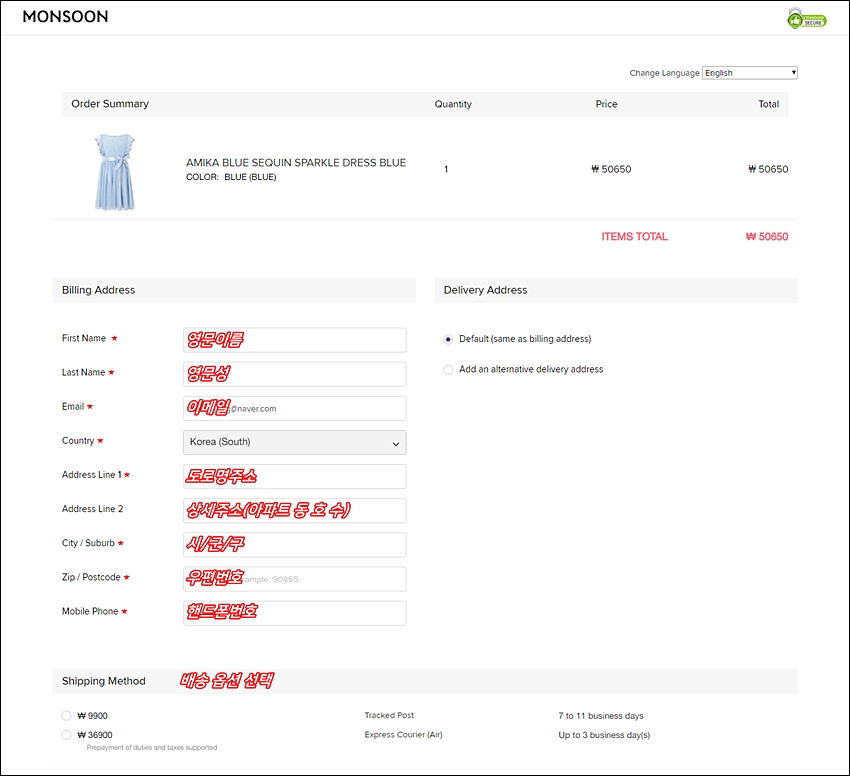Click the Prepayment of duties and taxes note
Image resolution: width=850 pixels, height=776 pixels.
152,747
